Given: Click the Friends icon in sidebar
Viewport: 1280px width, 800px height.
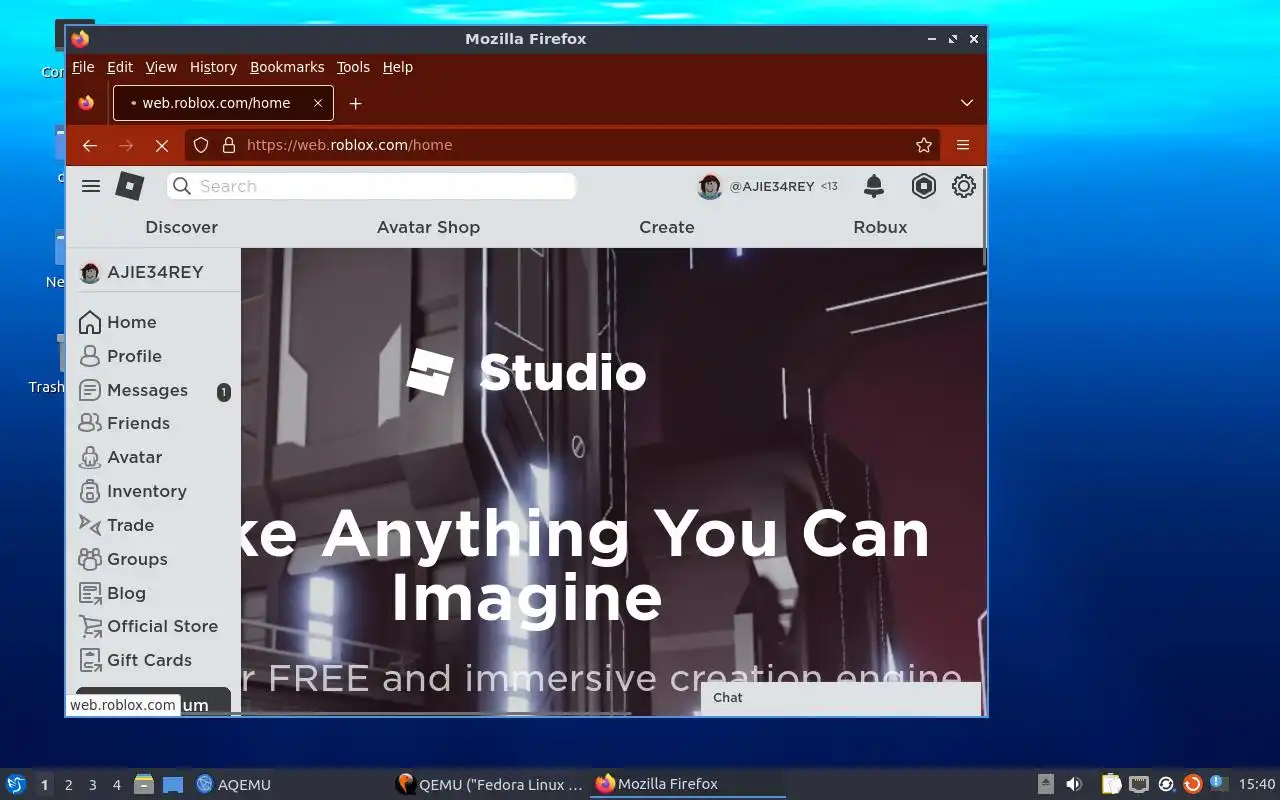Looking at the screenshot, I should coord(90,423).
